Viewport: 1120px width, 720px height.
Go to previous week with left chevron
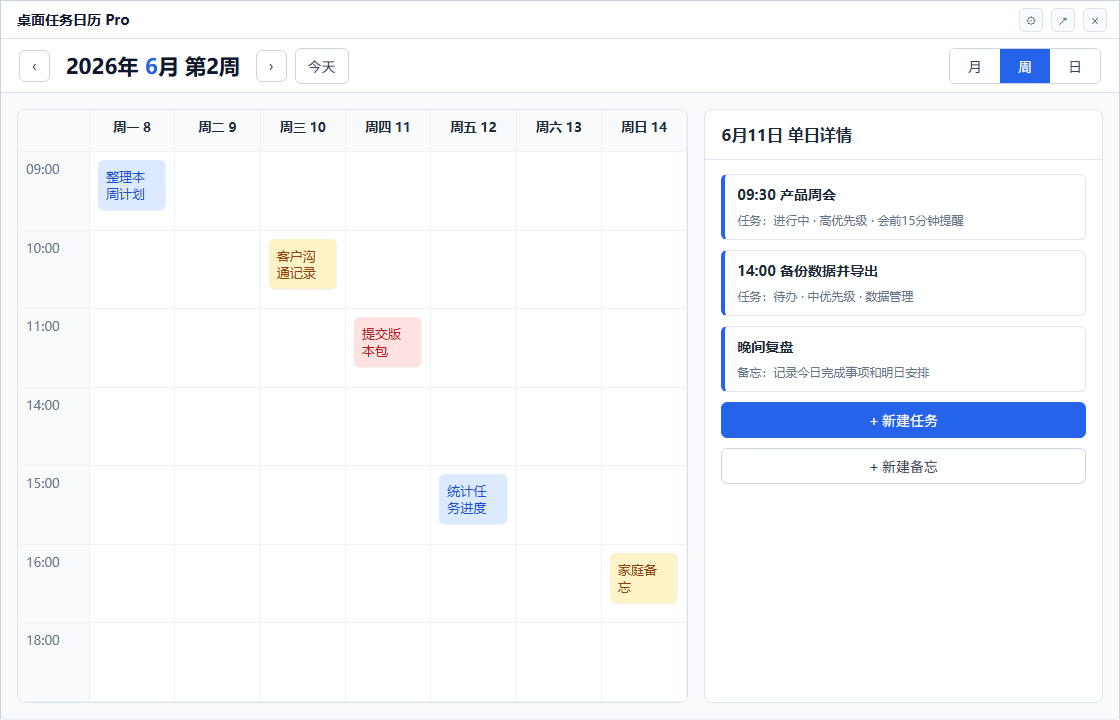(34, 66)
